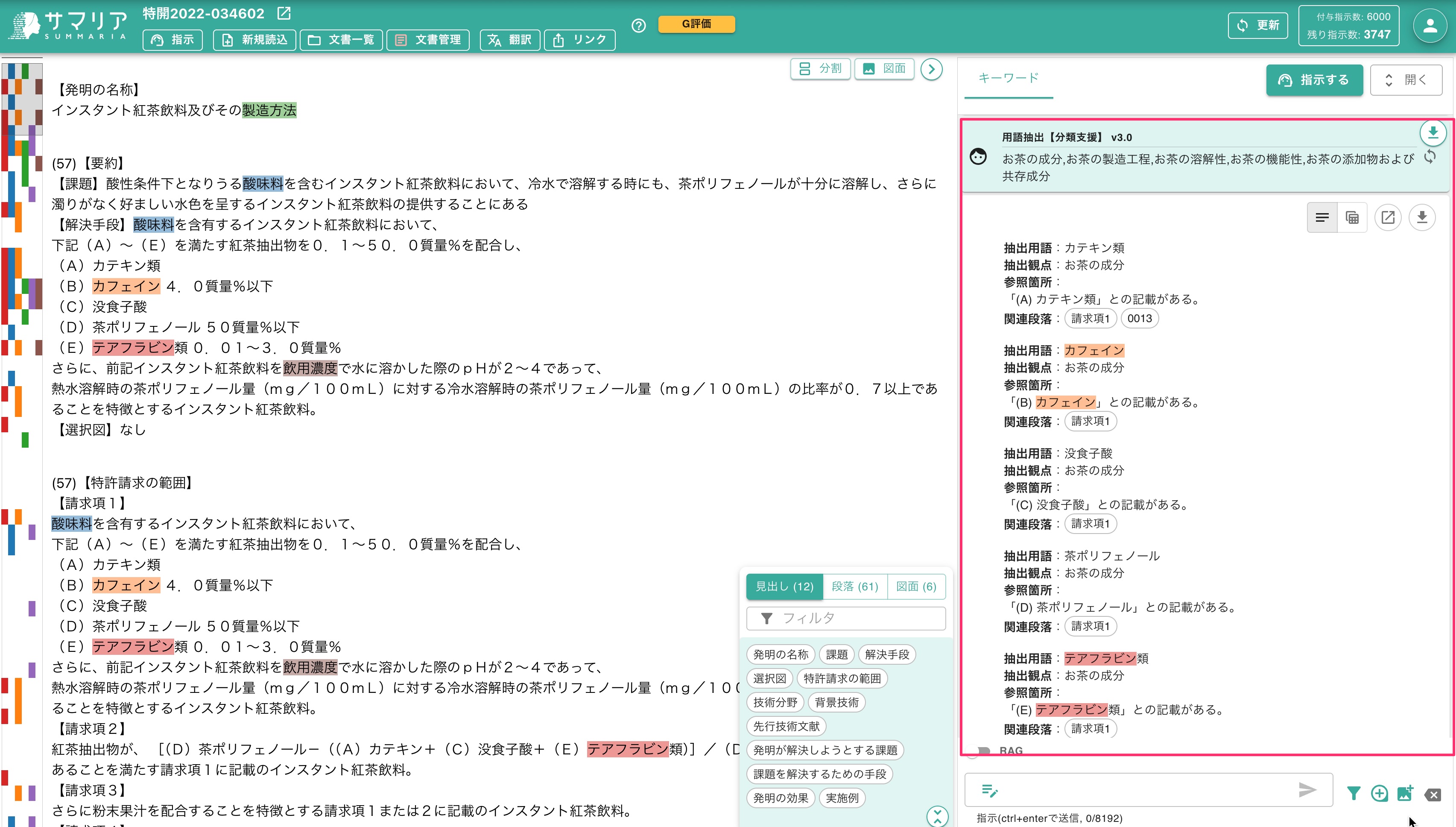This screenshot has height=827, width=1456.
Task: Click the リンク share button
Action: click(x=579, y=40)
